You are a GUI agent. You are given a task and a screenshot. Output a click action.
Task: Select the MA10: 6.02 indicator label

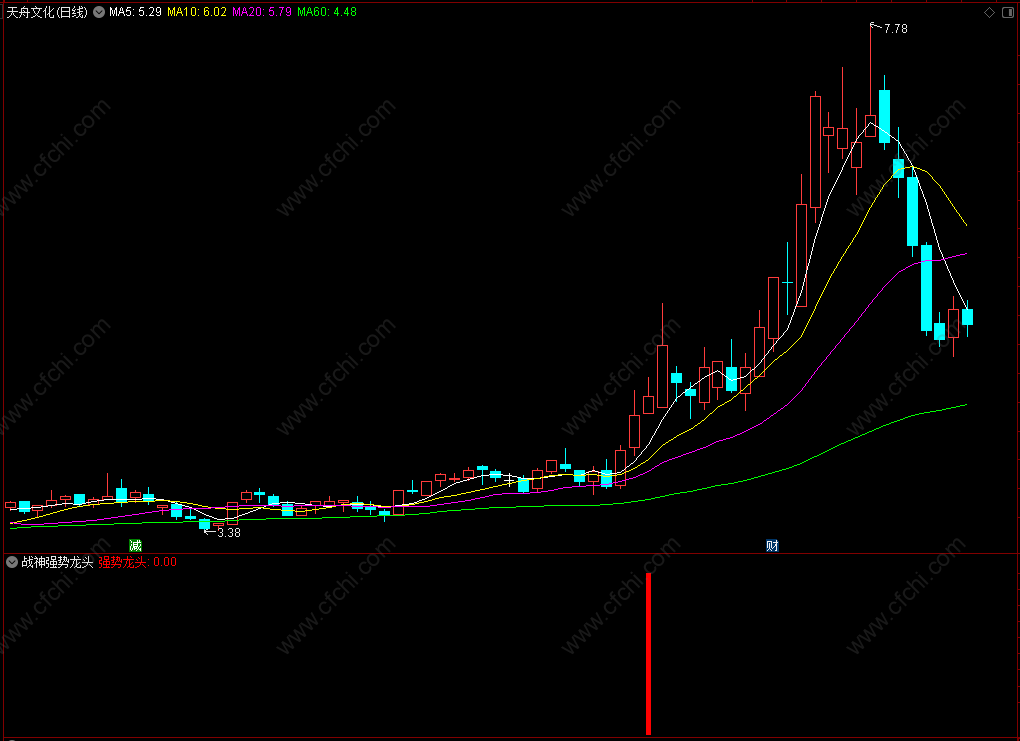click(197, 12)
